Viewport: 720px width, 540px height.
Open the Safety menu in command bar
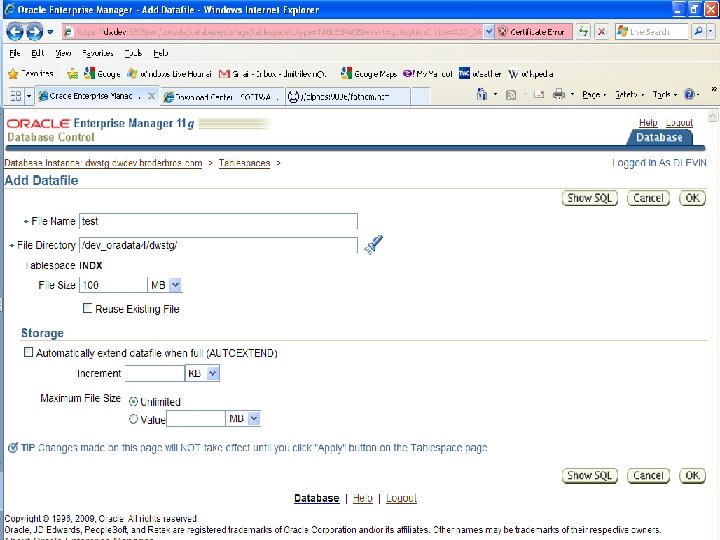(x=629, y=95)
